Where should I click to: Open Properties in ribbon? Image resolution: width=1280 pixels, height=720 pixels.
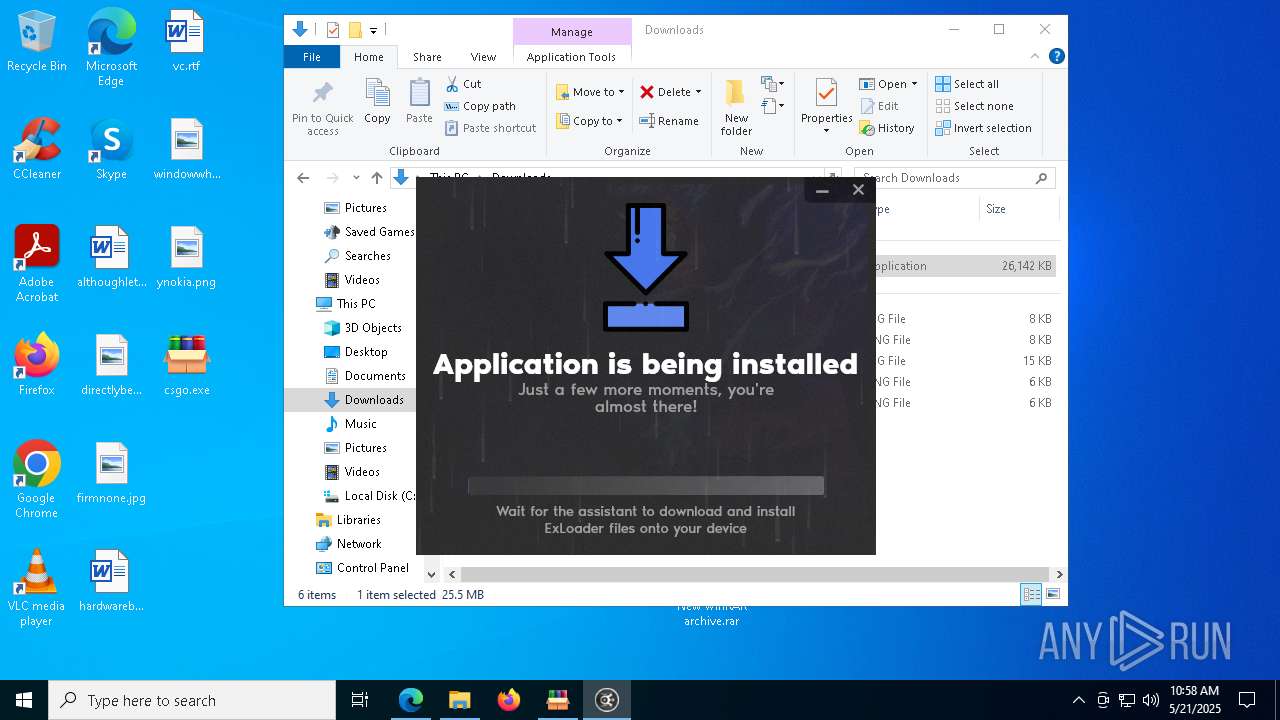[826, 106]
